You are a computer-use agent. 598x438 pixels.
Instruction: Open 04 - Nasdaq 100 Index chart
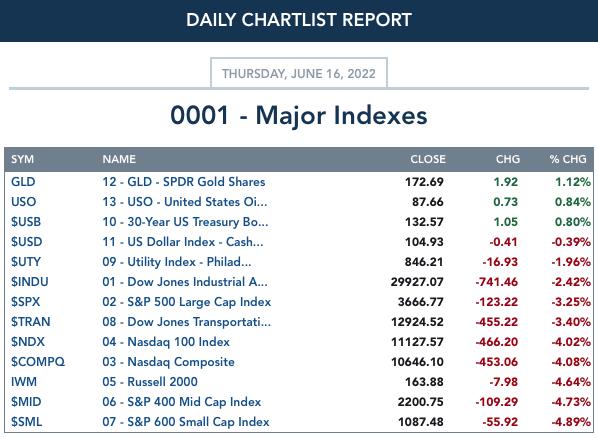(x=166, y=342)
